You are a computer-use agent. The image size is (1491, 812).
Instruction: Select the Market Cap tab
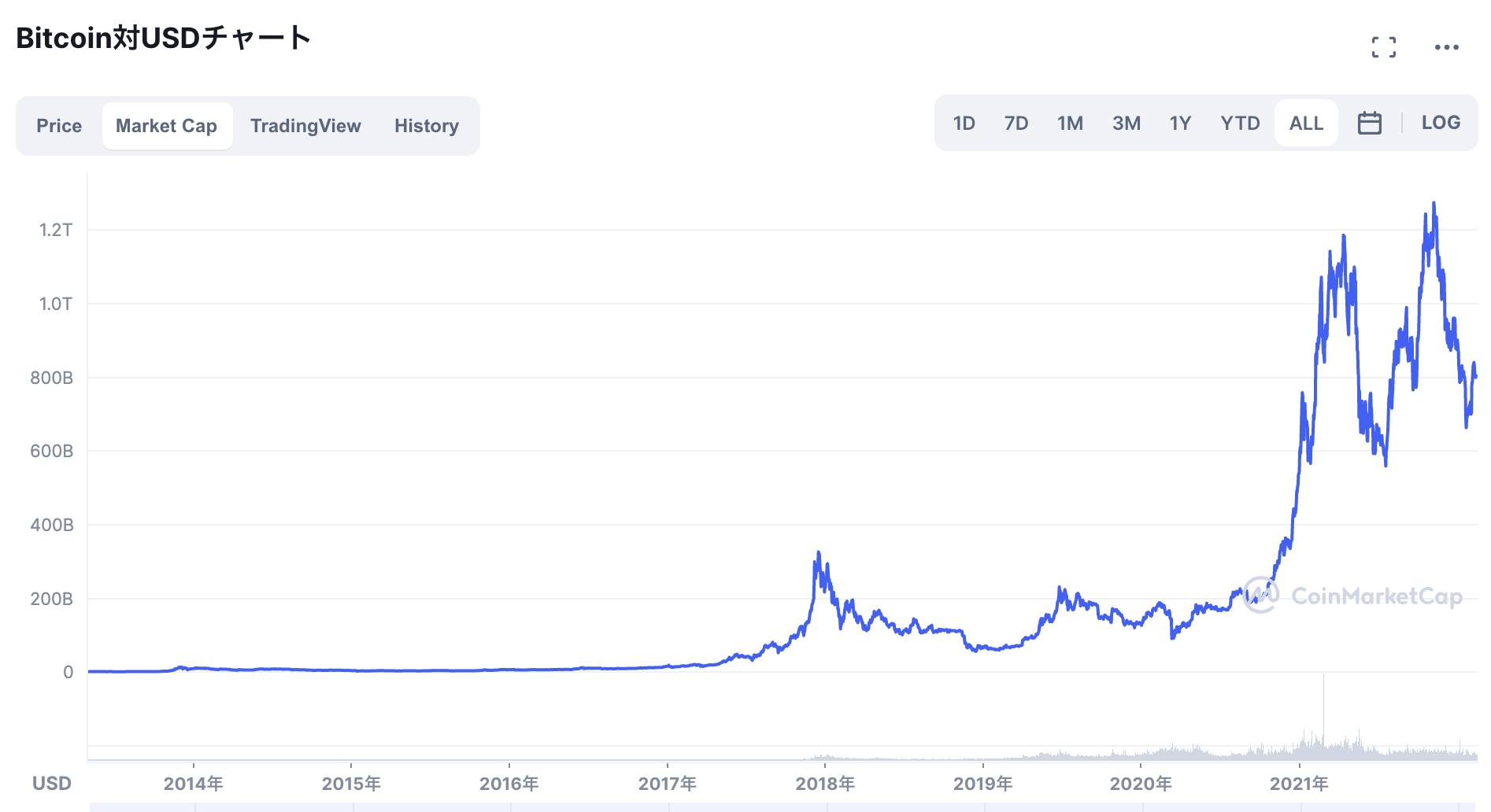166,126
